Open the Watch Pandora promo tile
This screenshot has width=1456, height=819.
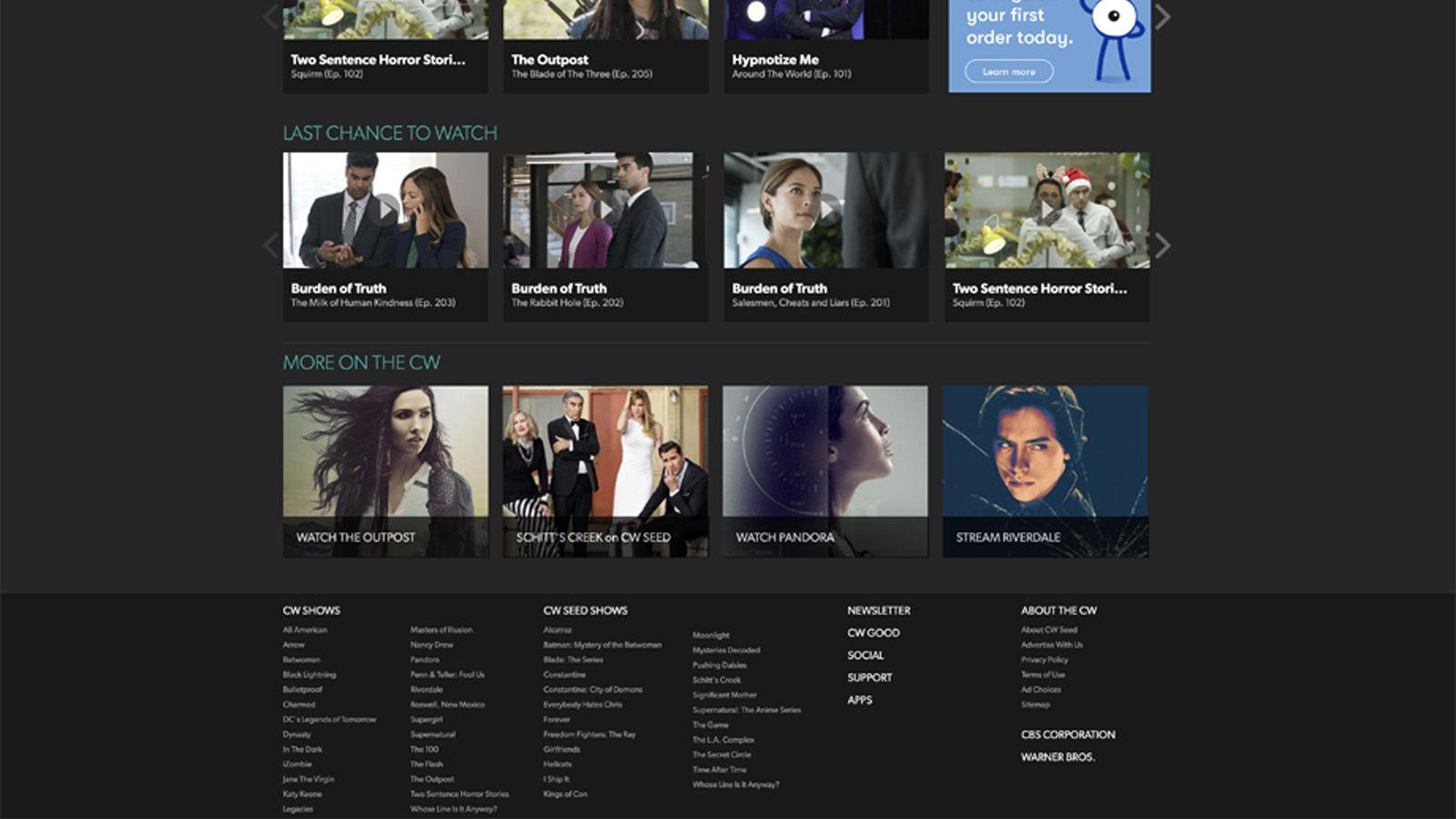(x=825, y=471)
